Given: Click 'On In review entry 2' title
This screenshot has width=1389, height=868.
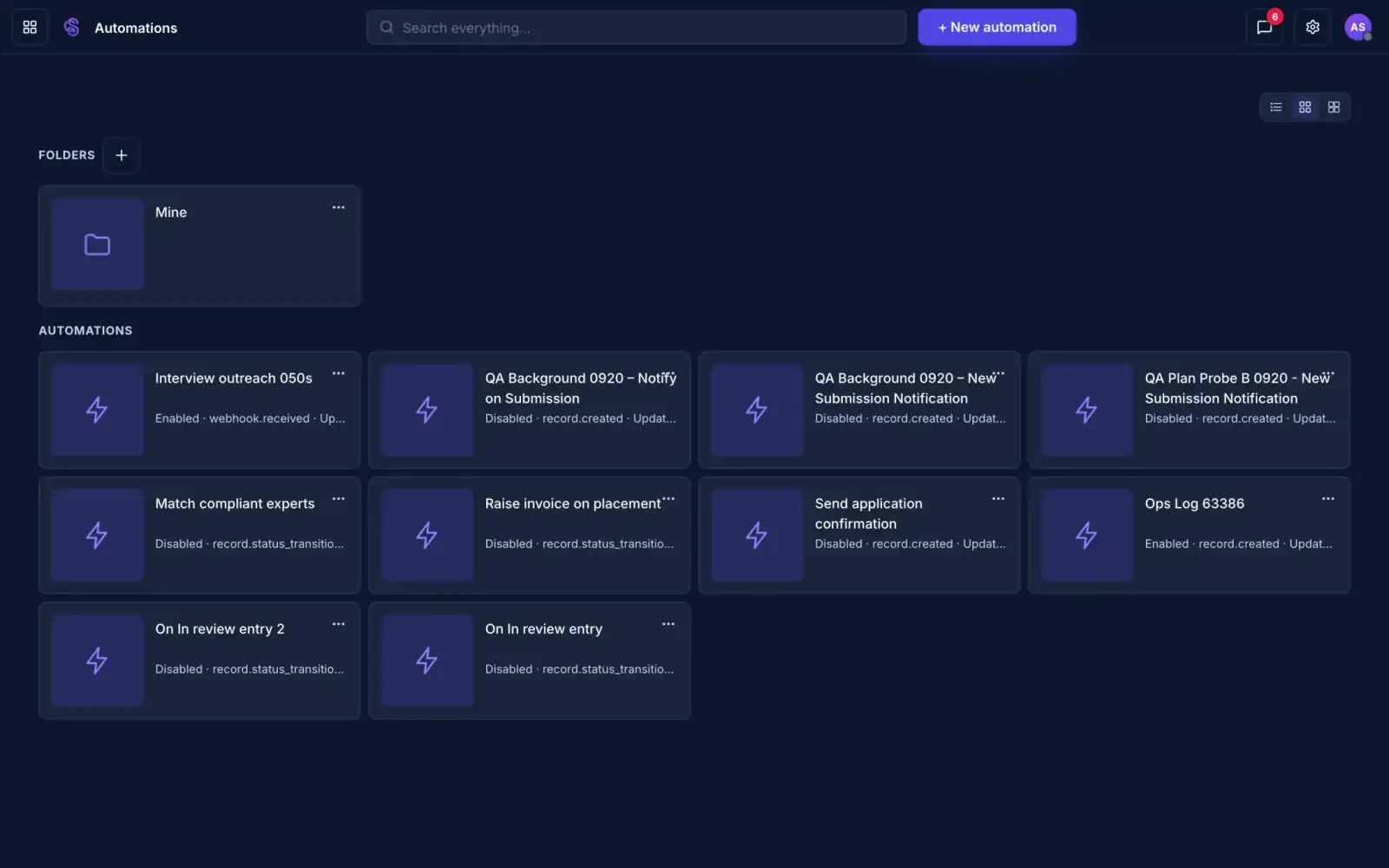Looking at the screenshot, I should click(220, 629).
